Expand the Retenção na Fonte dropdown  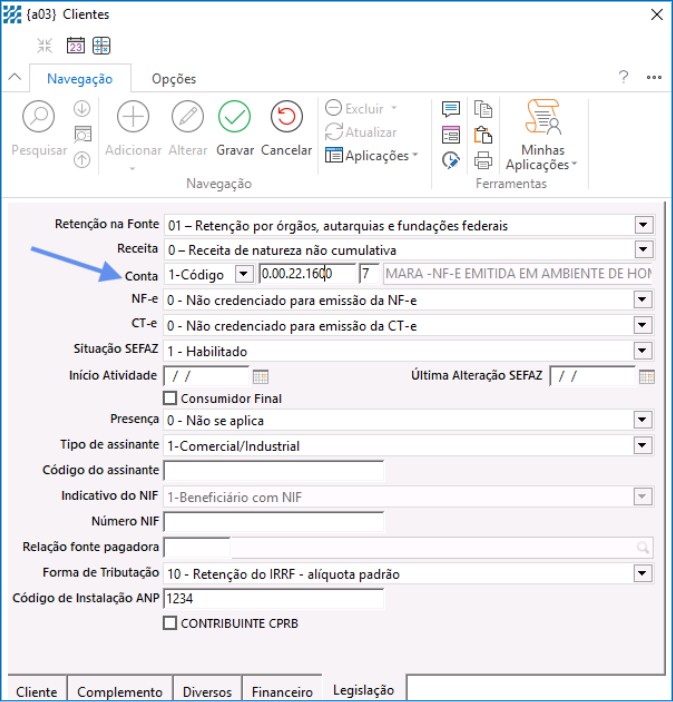[643, 226]
